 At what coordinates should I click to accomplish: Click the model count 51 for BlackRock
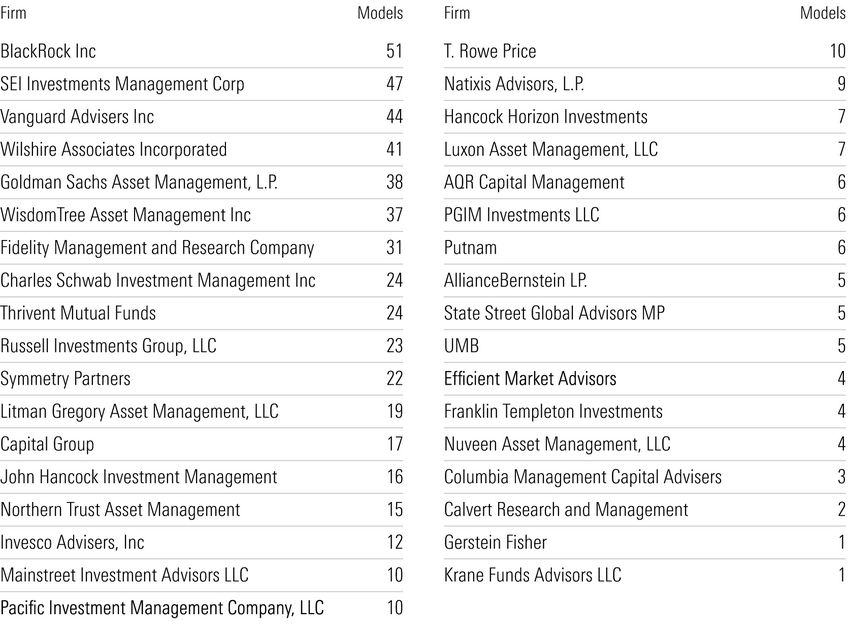point(395,51)
